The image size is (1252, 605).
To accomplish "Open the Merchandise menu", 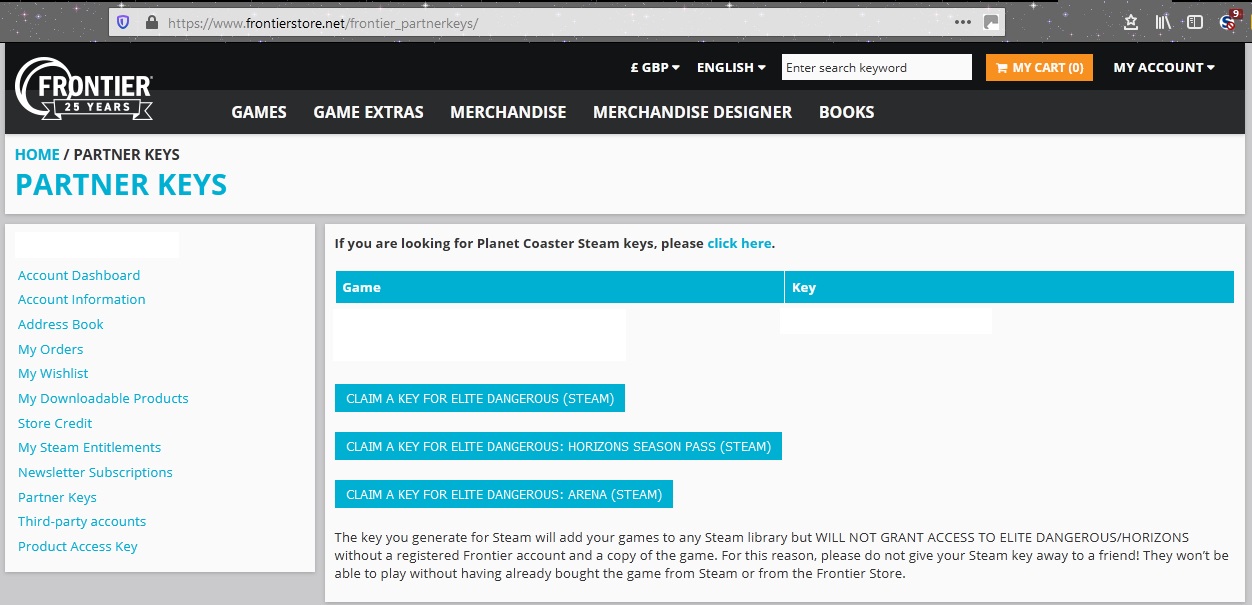I will [508, 112].
